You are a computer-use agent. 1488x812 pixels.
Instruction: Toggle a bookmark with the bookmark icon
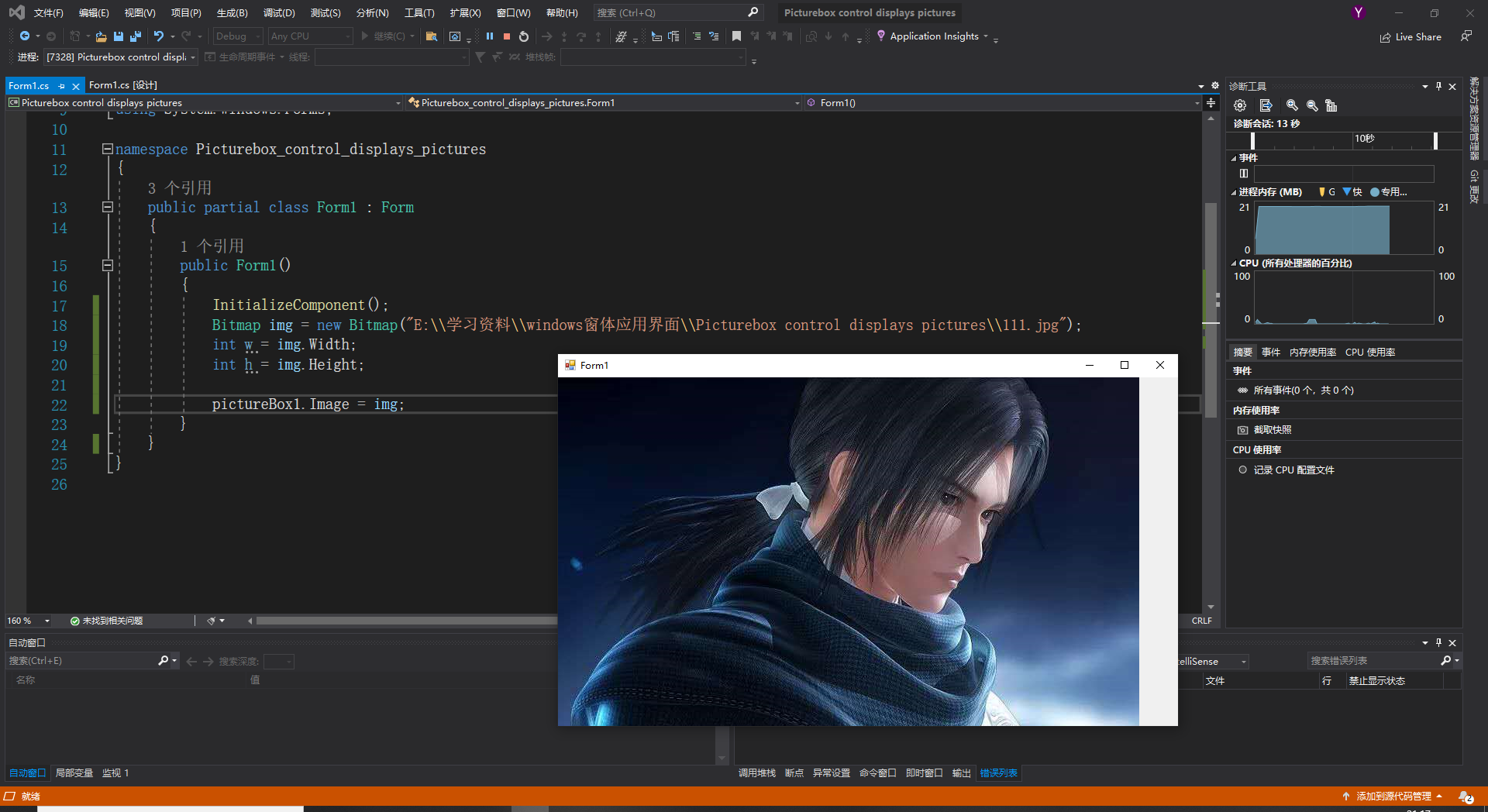[735, 36]
